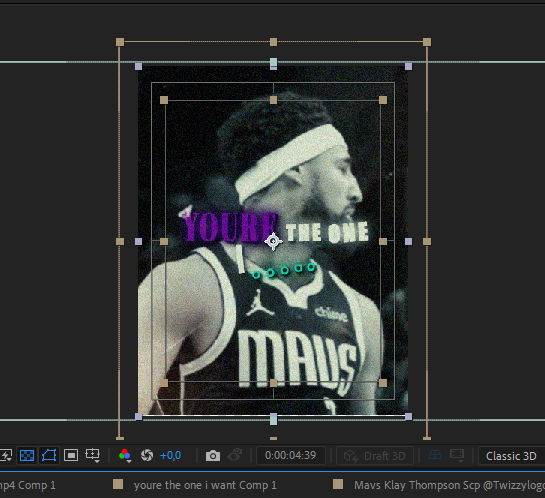Viewport: 545px width, 498px height.
Task: Switch to Mavs Klay Thompson Scp tab
Action: point(449,485)
